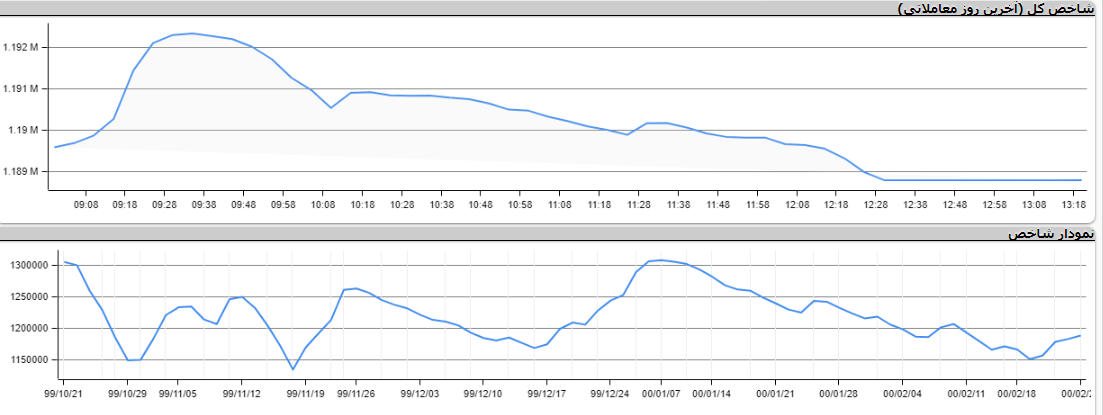Click the 1150000 value label

click(x=30, y=360)
